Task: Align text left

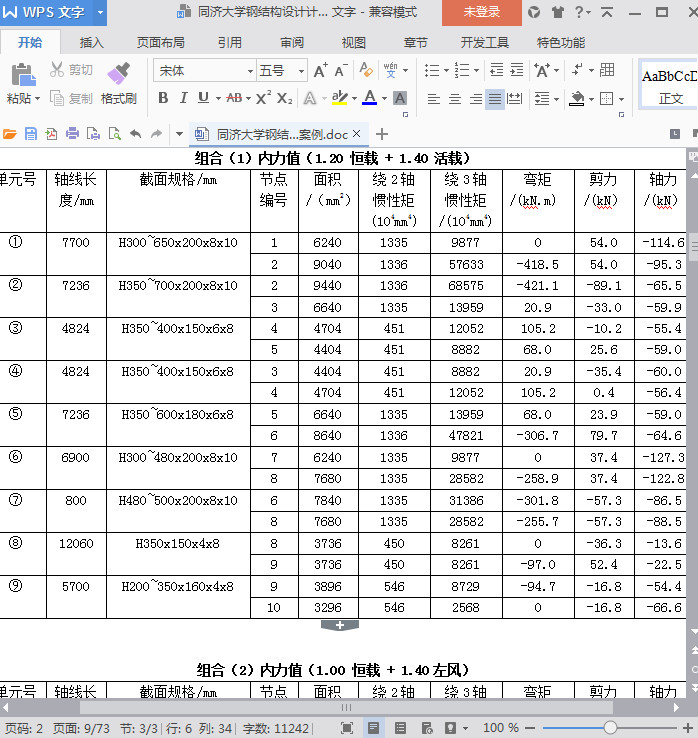Action: 433,99
